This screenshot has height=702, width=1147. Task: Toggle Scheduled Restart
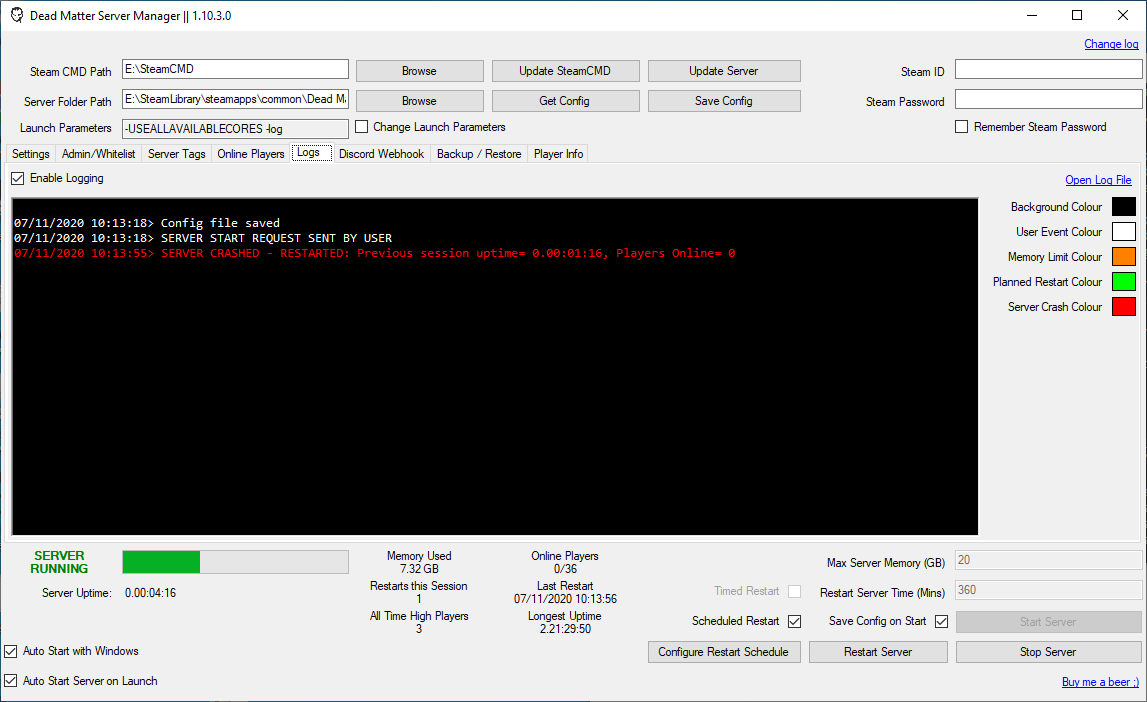[794, 621]
